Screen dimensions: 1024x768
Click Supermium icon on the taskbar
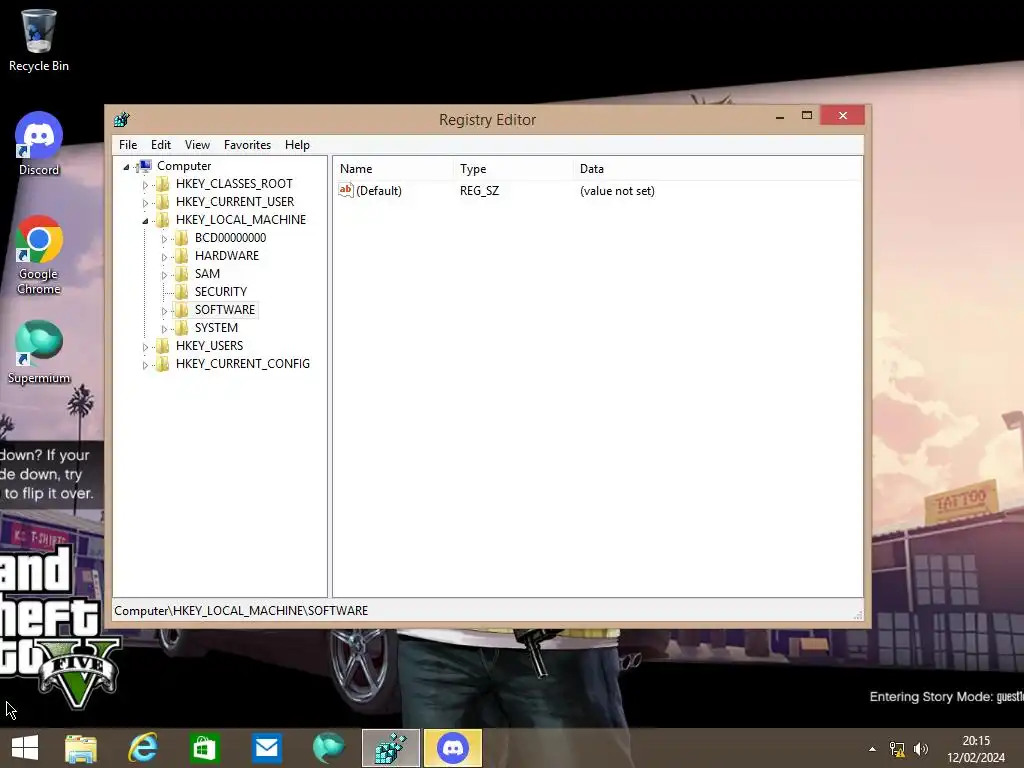click(x=328, y=748)
